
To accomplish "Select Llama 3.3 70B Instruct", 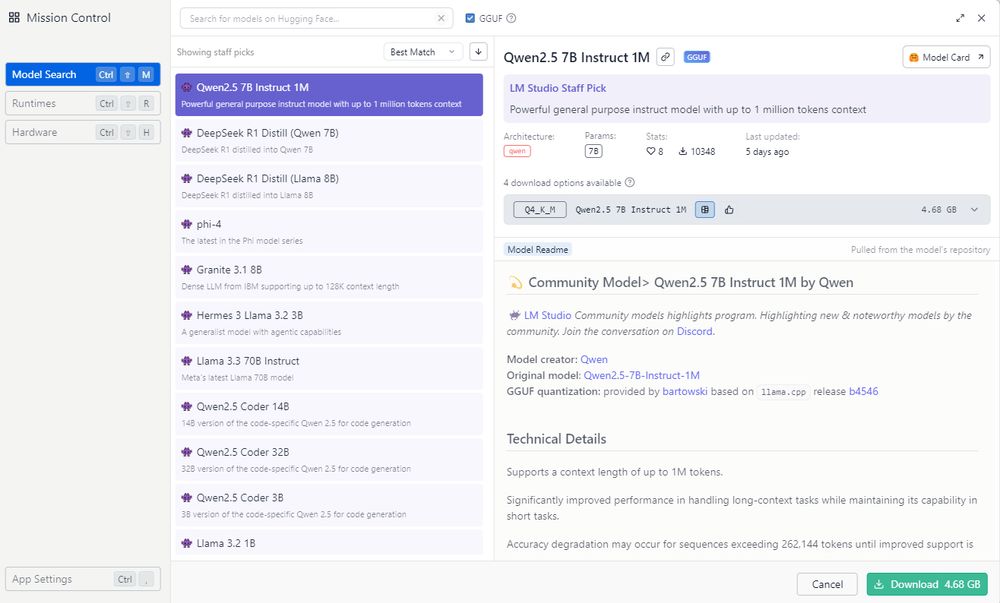I will click(329, 368).
